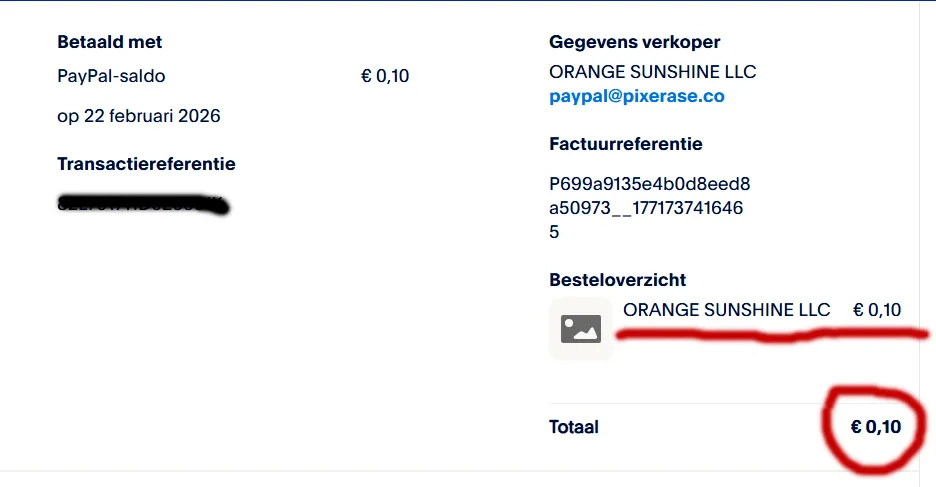Image resolution: width=936 pixels, height=487 pixels.
Task: Click the red underline below the order item
Action: tap(770, 336)
